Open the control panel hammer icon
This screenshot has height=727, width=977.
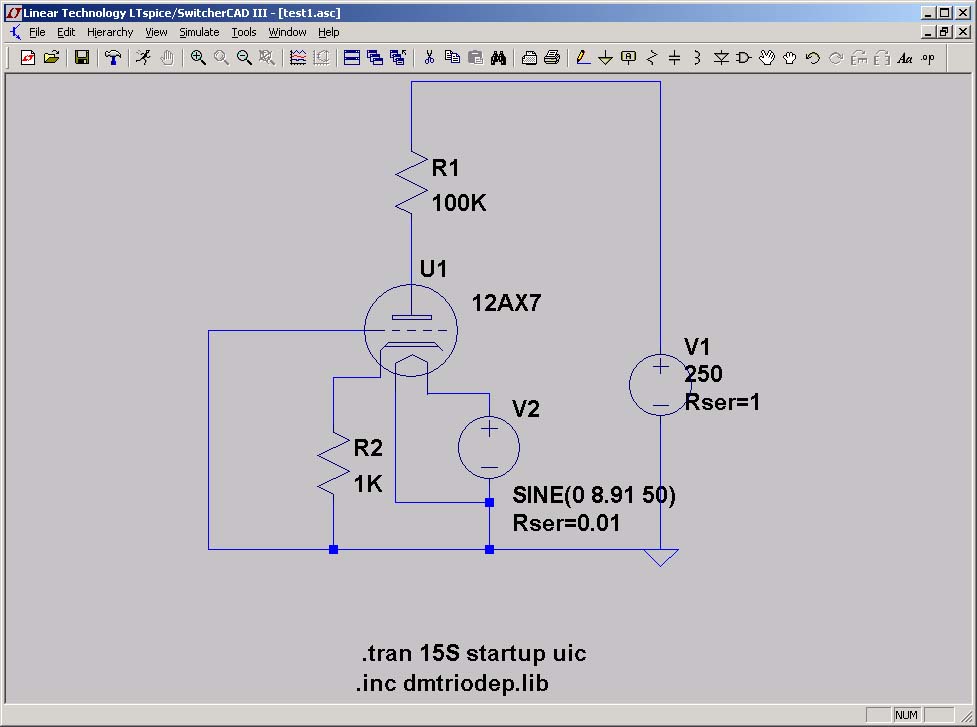(113, 58)
